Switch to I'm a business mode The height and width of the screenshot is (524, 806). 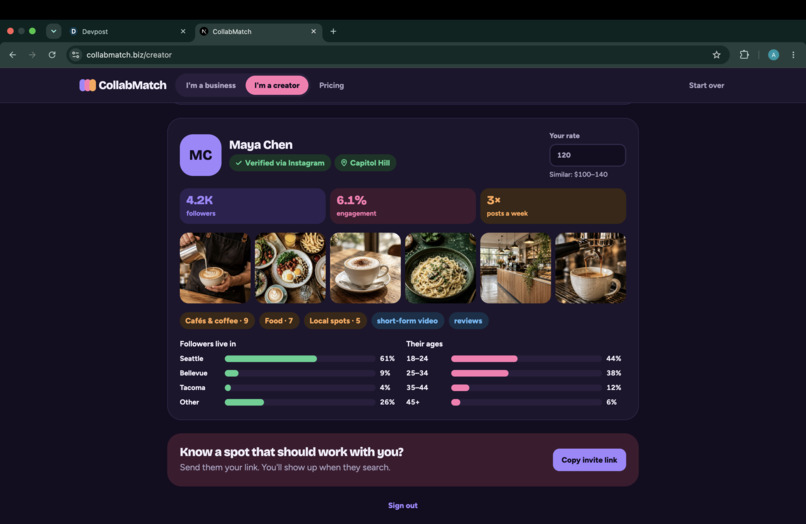click(211, 85)
